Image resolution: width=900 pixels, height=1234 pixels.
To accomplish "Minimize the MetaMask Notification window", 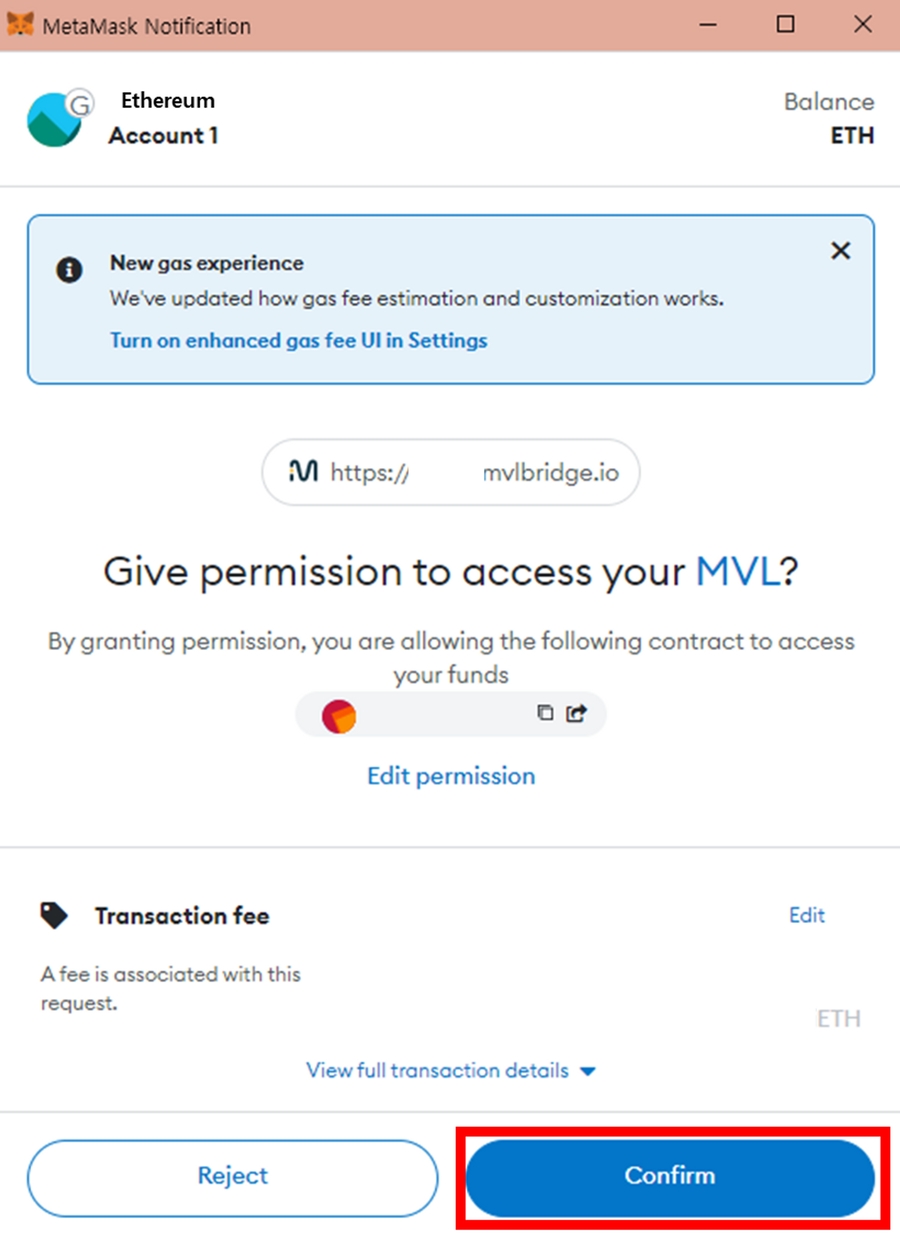I will tap(710, 25).
